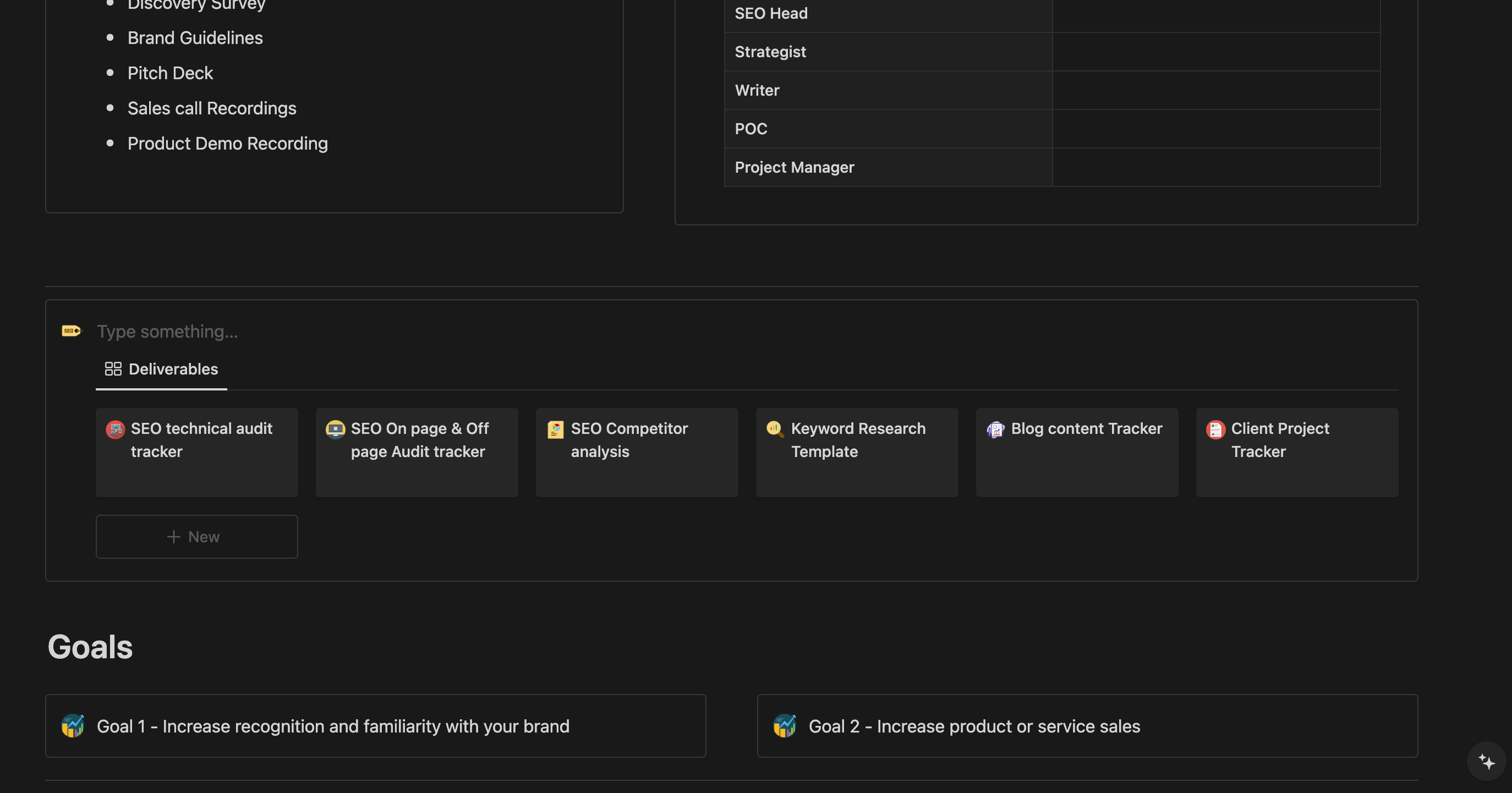Add a New deliverable card
Viewport: 1512px width, 793px height.
tap(196, 537)
